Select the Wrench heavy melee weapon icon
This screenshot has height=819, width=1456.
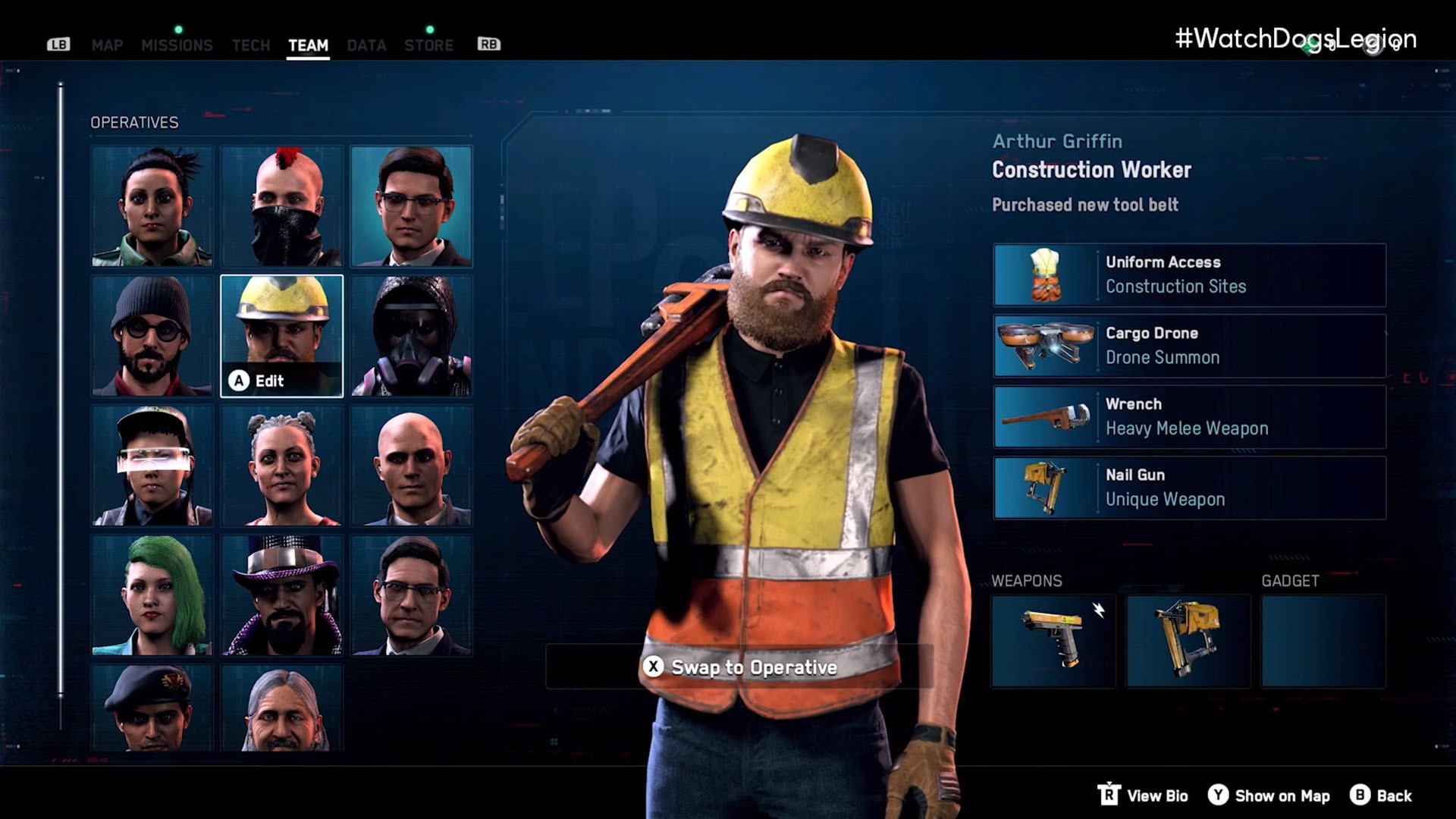[1047, 416]
